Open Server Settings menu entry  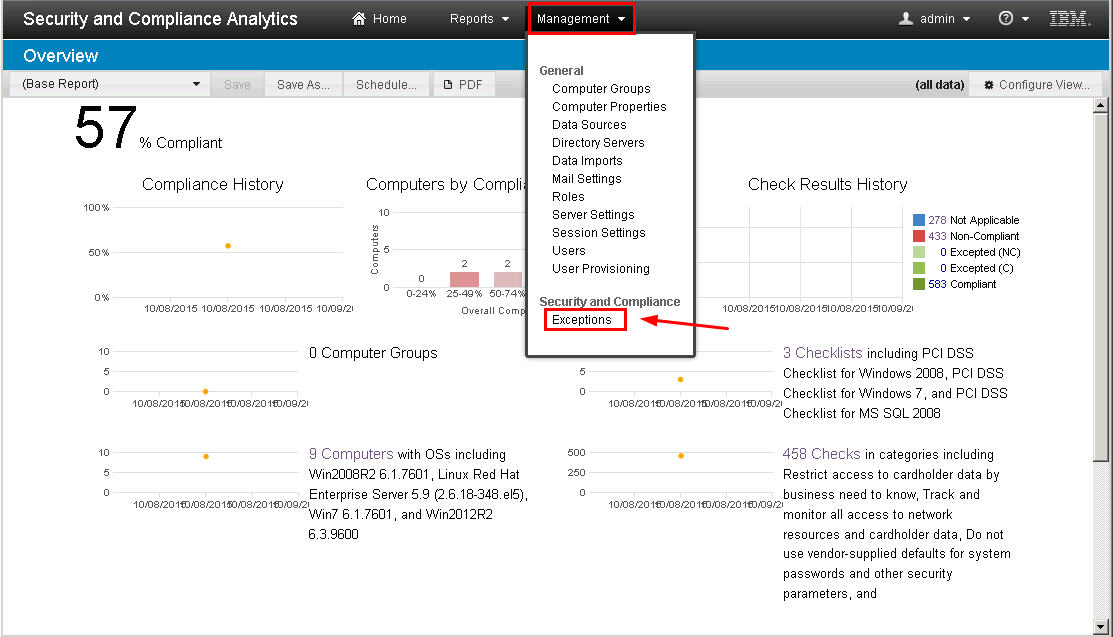pos(593,214)
